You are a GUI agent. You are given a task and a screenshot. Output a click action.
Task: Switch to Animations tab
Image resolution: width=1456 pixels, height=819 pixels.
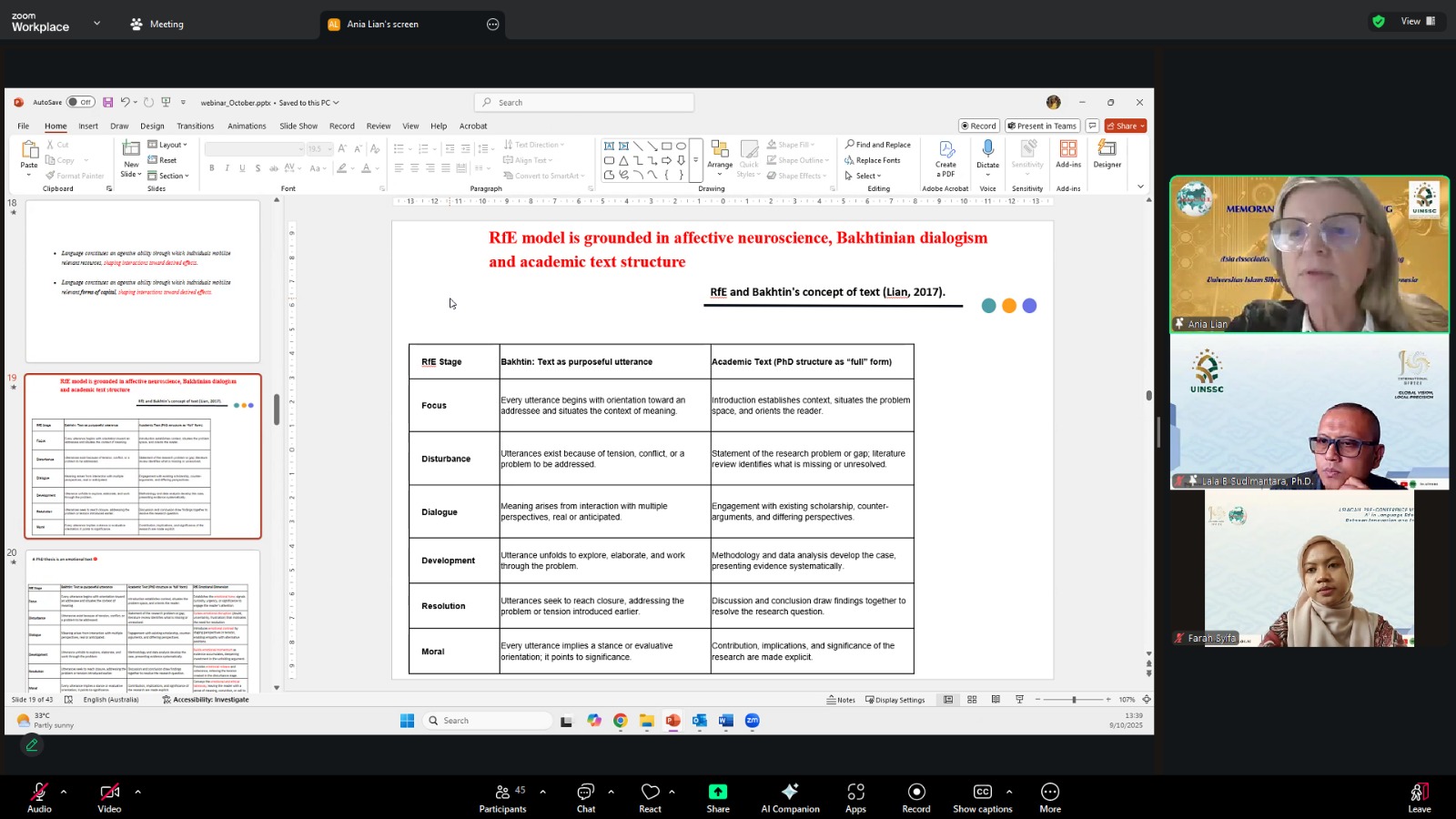pyautogui.click(x=247, y=126)
